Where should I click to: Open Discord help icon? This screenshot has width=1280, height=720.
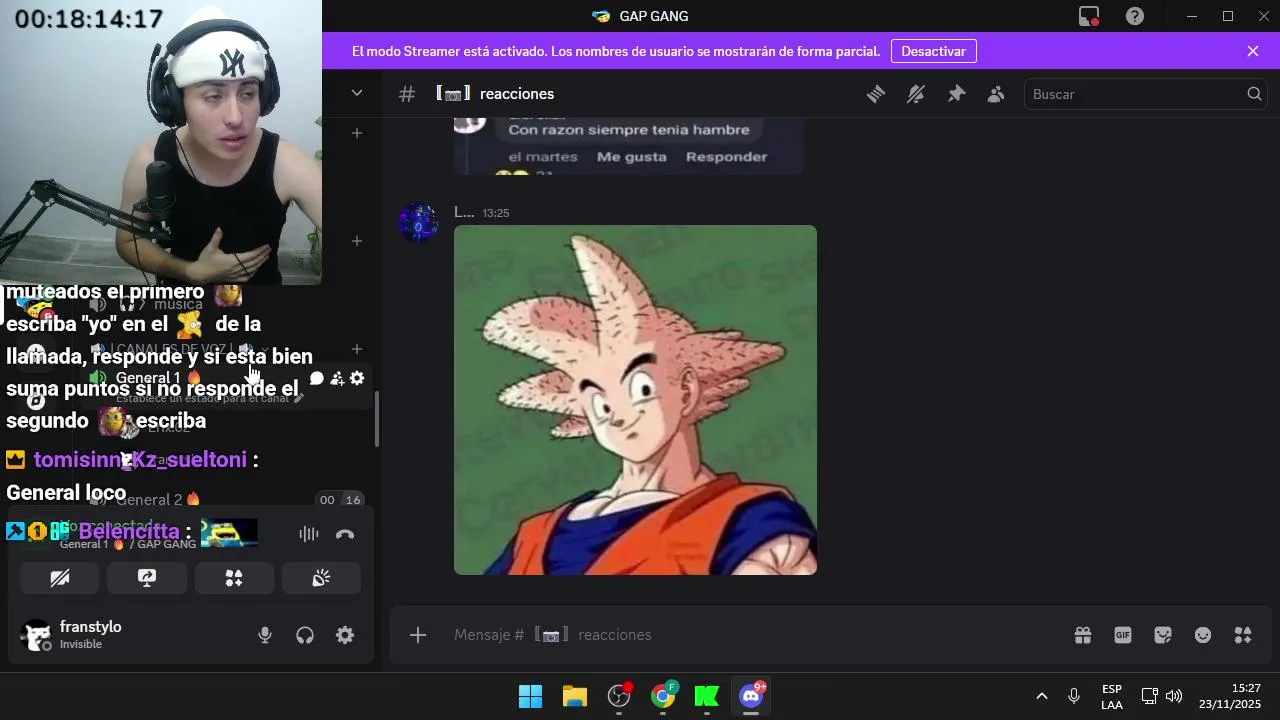(x=1135, y=16)
